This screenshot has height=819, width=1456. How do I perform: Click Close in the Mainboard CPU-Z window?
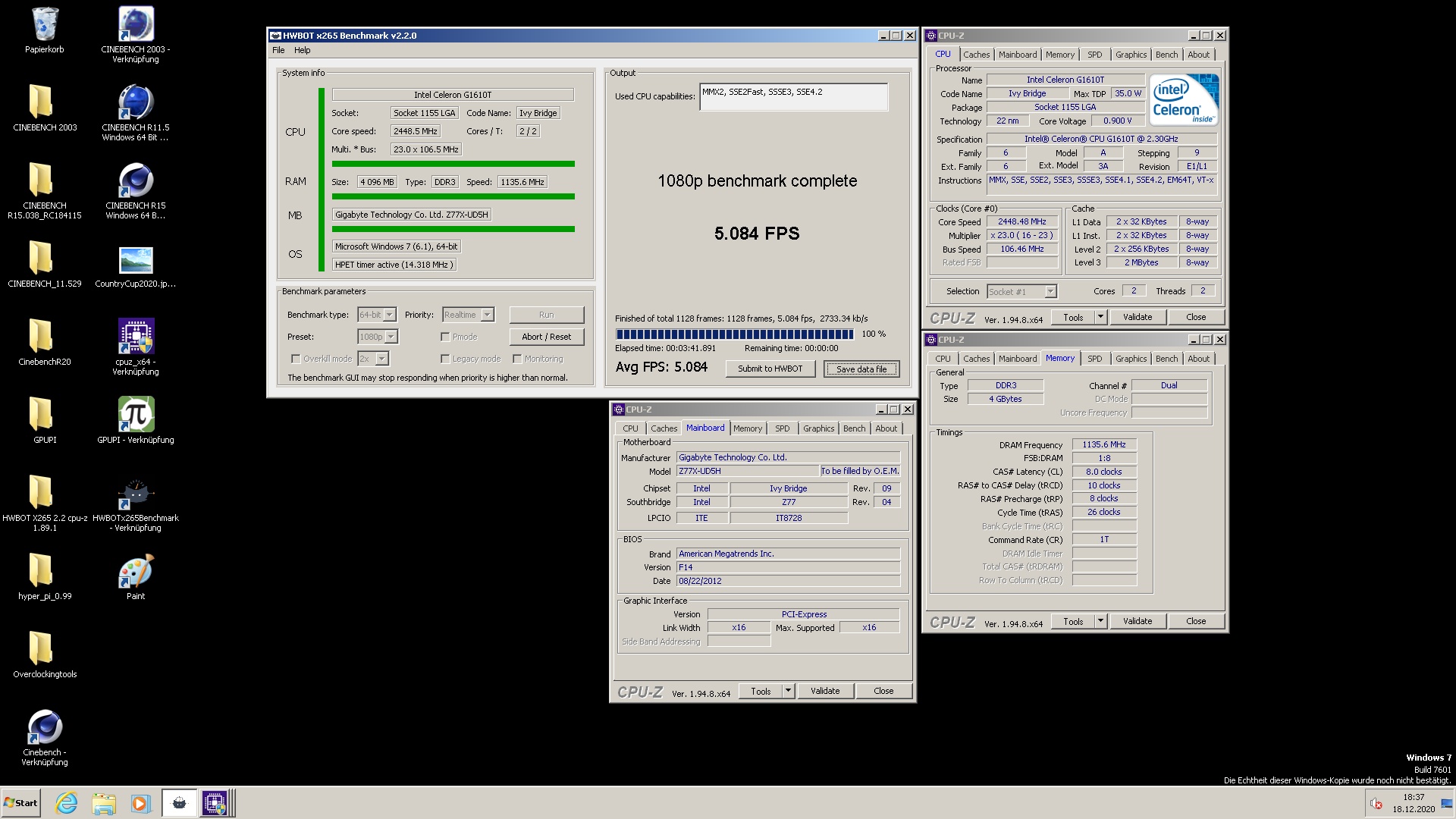click(883, 691)
